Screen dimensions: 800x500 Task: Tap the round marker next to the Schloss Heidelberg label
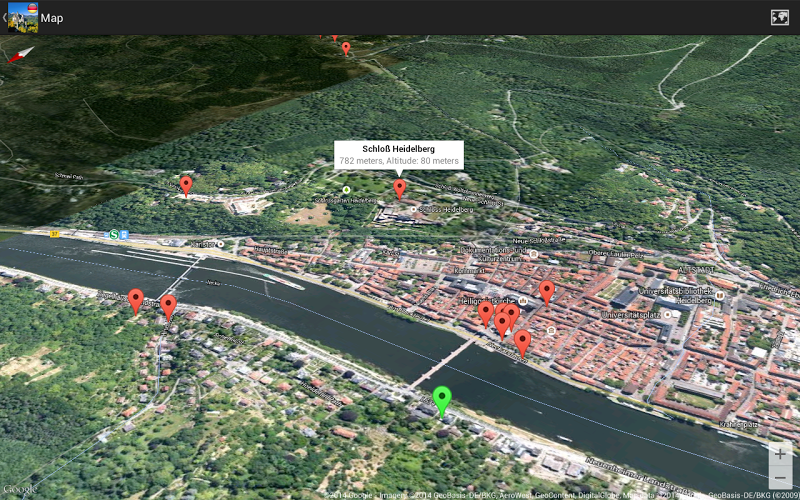click(x=413, y=209)
